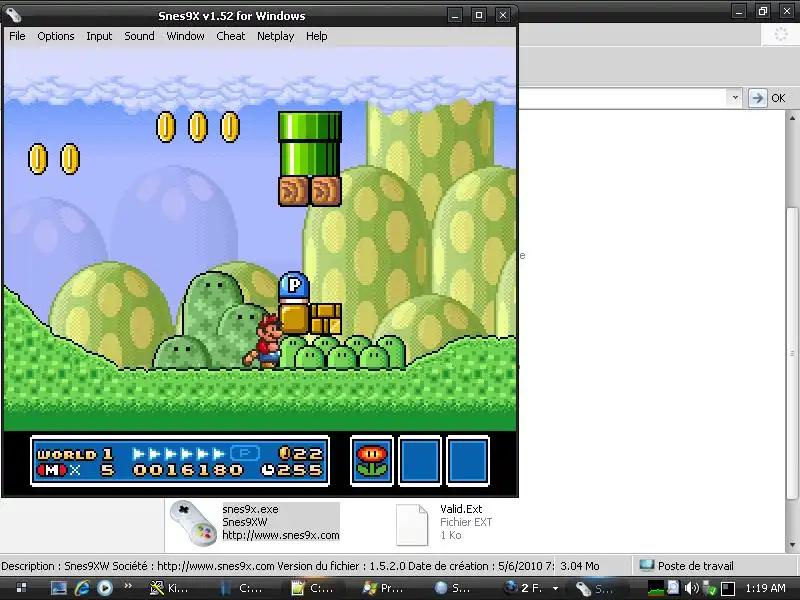800x600 pixels.
Task: Click the fire flower item card
Action: [x=372, y=461]
